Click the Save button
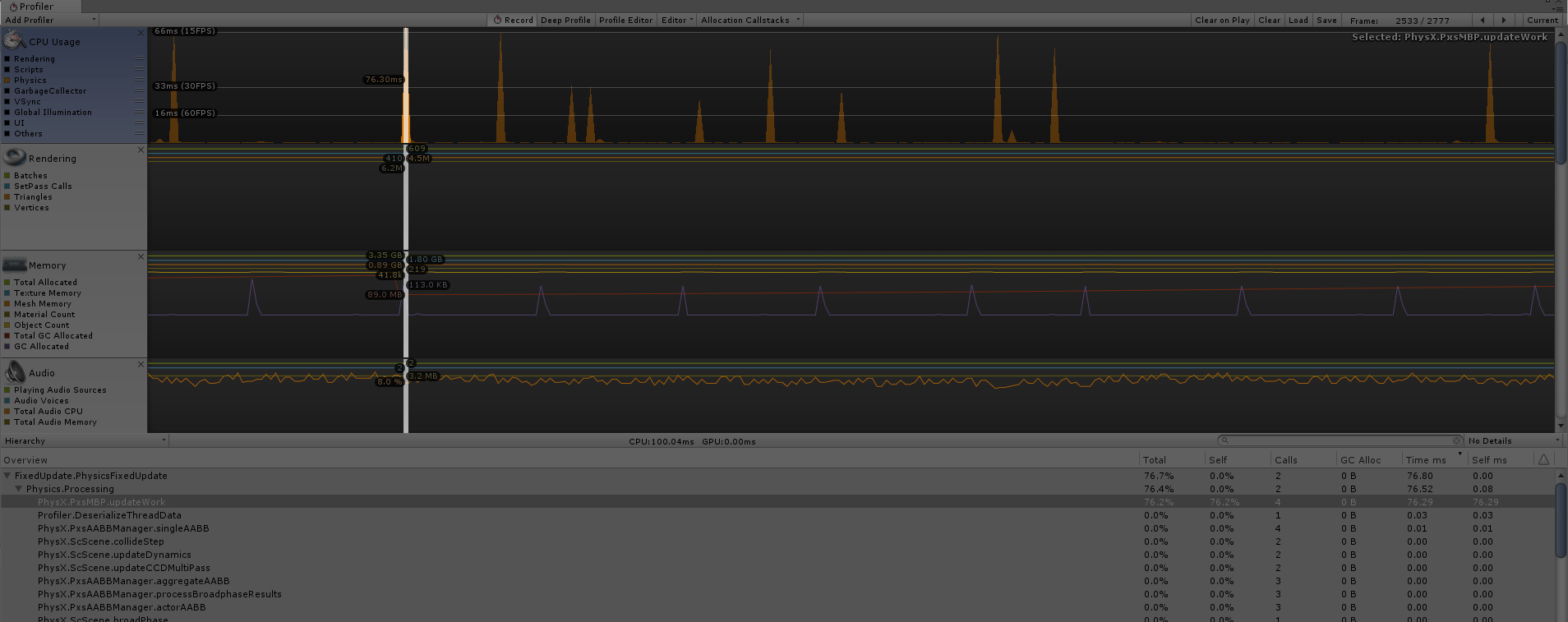This screenshot has width=1568, height=622. [1326, 20]
